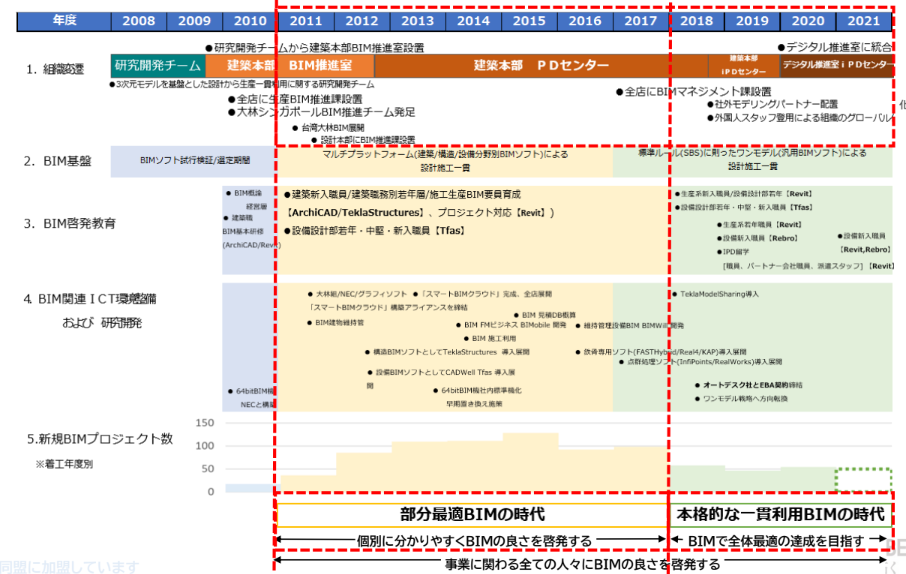Click the row label 1. 組織変遷
The image size is (906, 574).
(55, 69)
